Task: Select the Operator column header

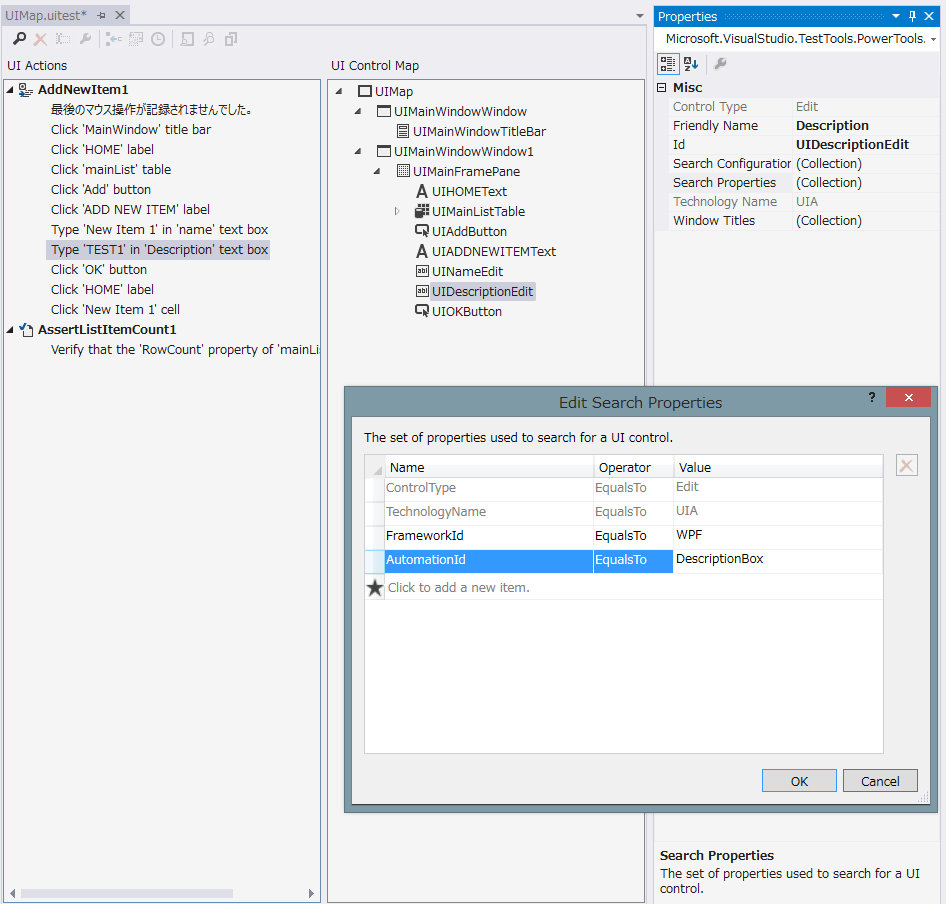Action: (633, 467)
